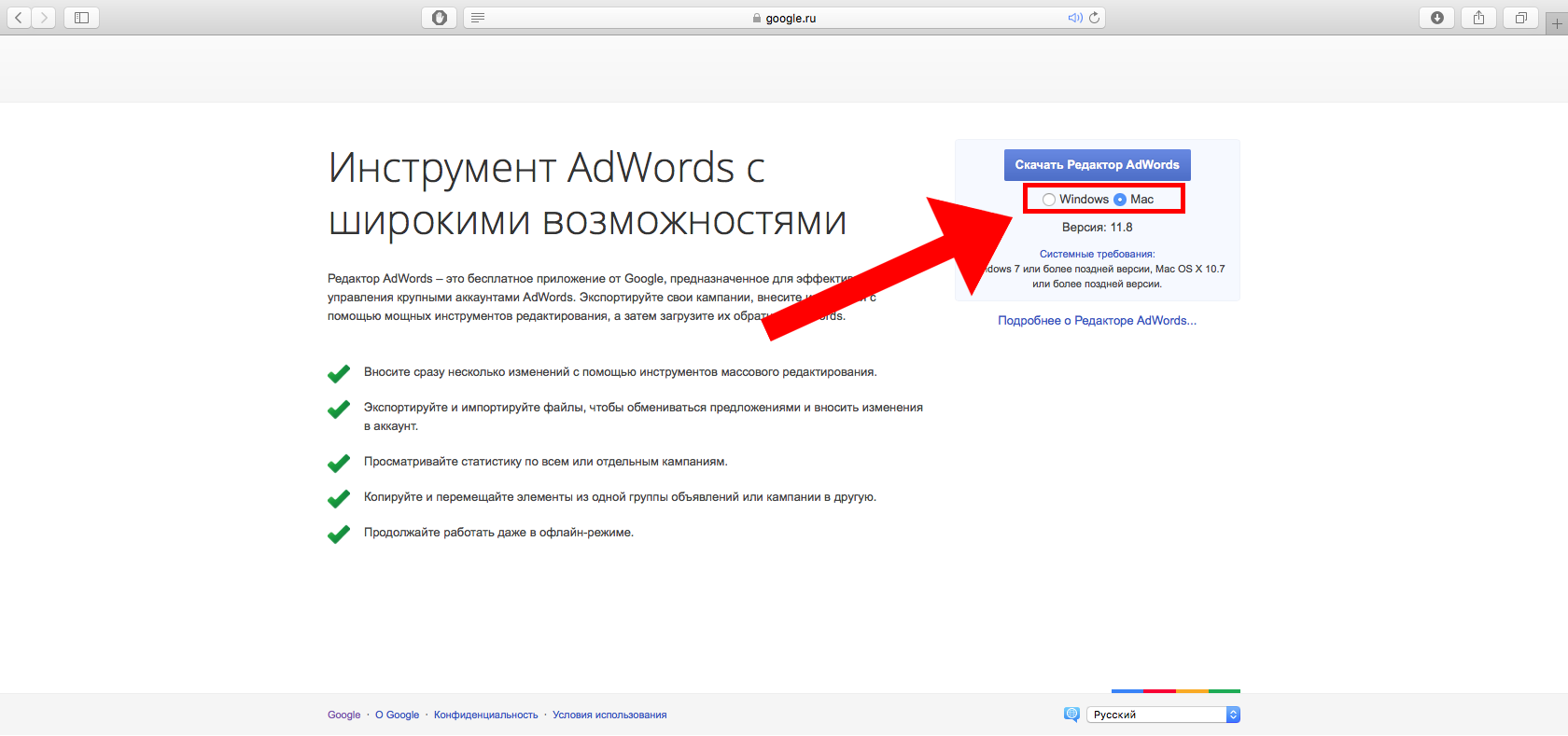
Task: Click the Просматривайте статистику по всем кампаниям line
Action: [545, 462]
